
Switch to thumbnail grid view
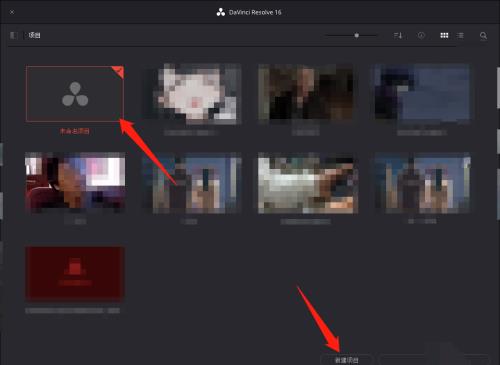(x=444, y=35)
